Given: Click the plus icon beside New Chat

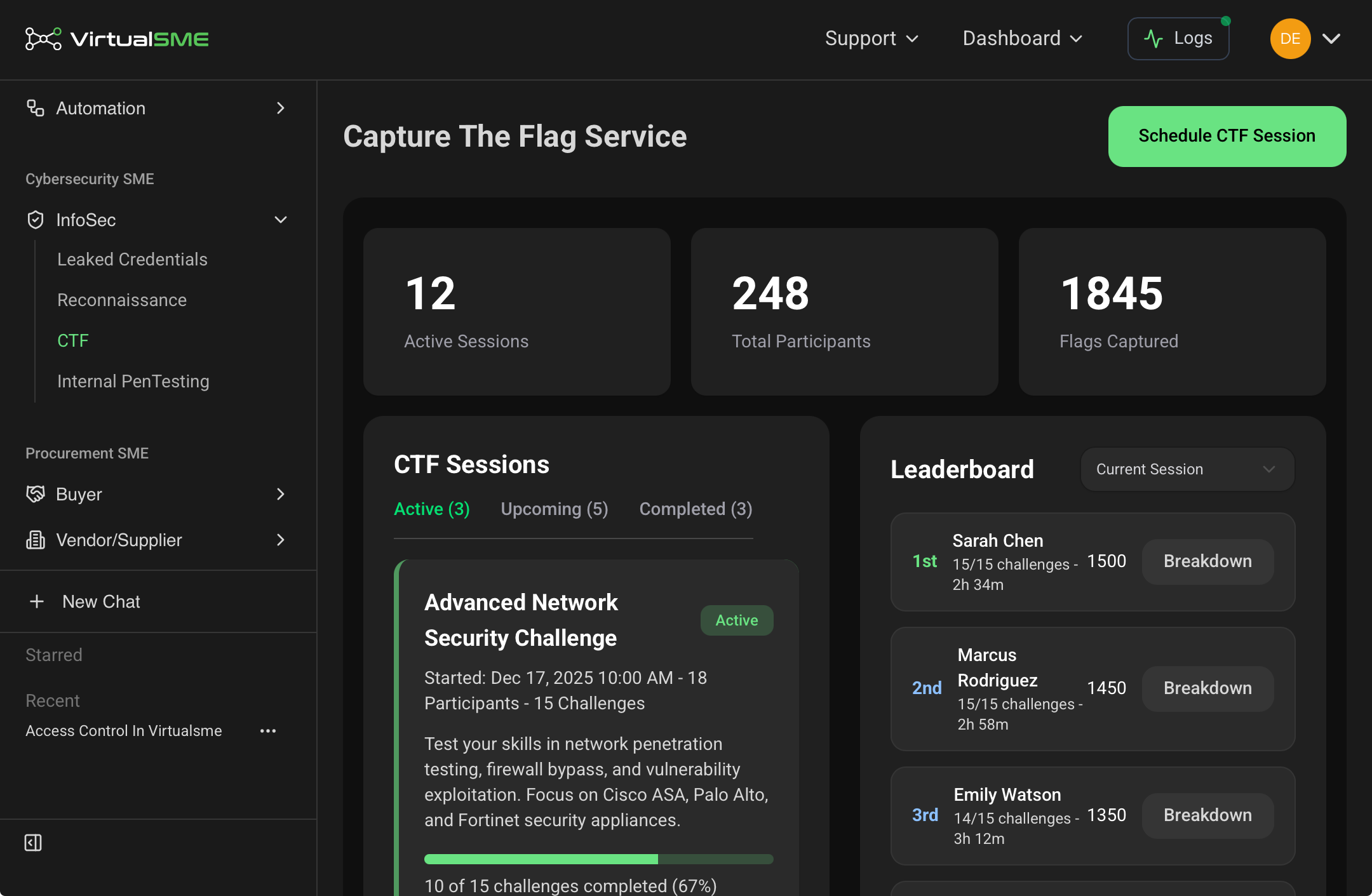Looking at the screenshot, I should [x=37, y=601].
